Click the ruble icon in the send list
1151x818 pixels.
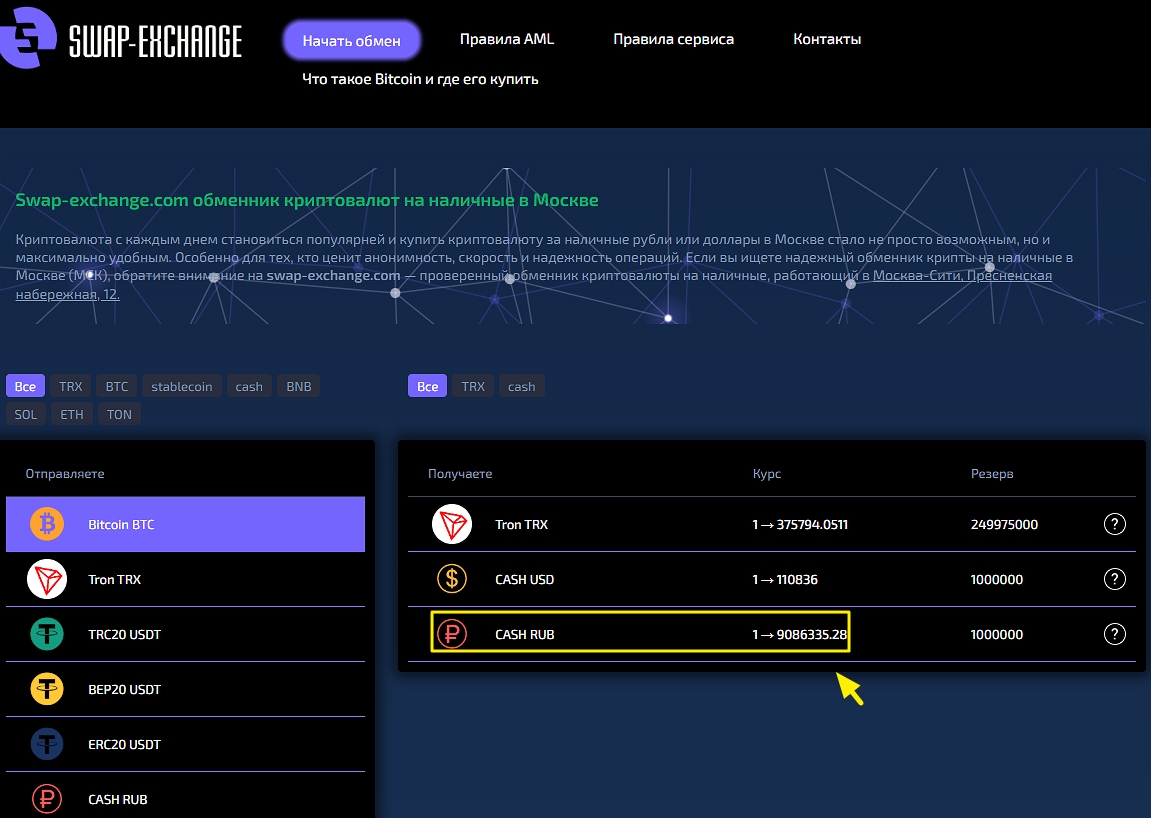[x=46, y=799]
